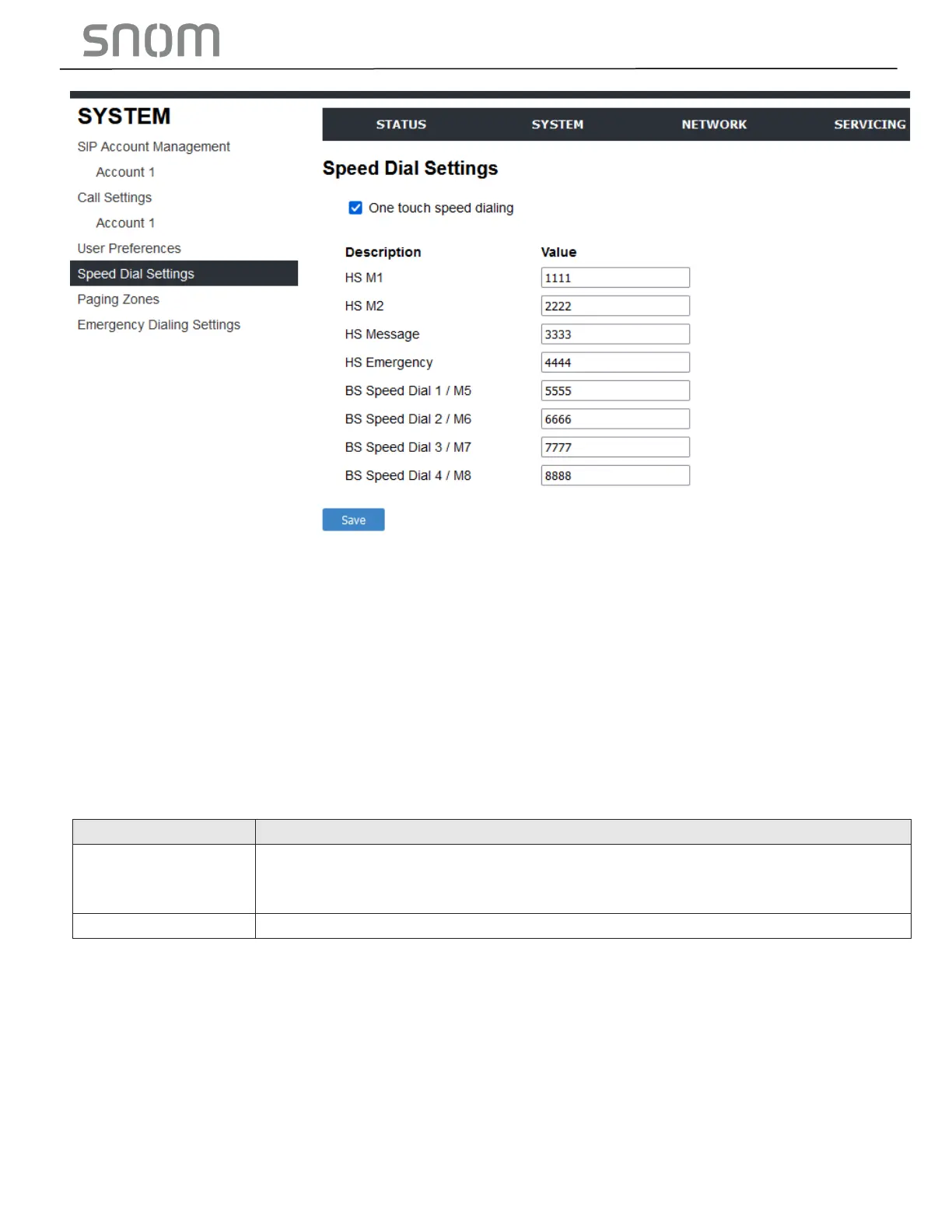The height and width of the screenshot is (1232, 952).
Task: Click the Description column header
Action: pos(383,252)
